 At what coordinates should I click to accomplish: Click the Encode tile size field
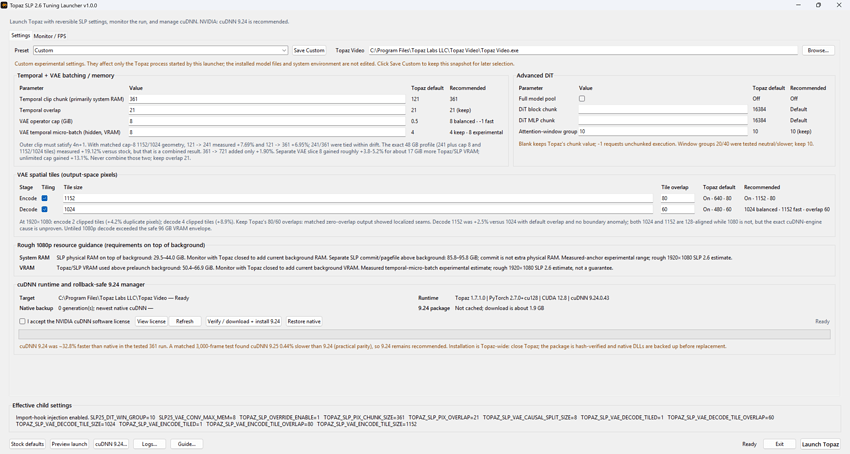(358, 199)
